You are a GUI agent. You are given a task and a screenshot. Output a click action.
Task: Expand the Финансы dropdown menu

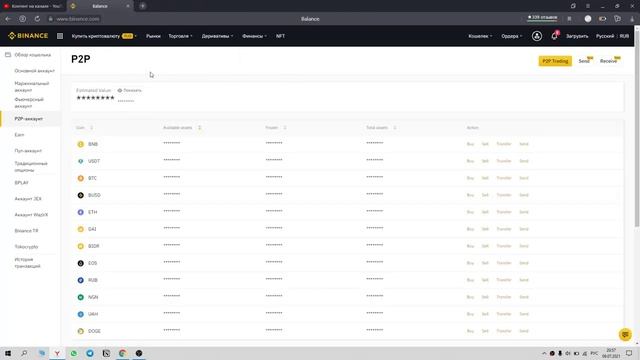coord(254,36)
